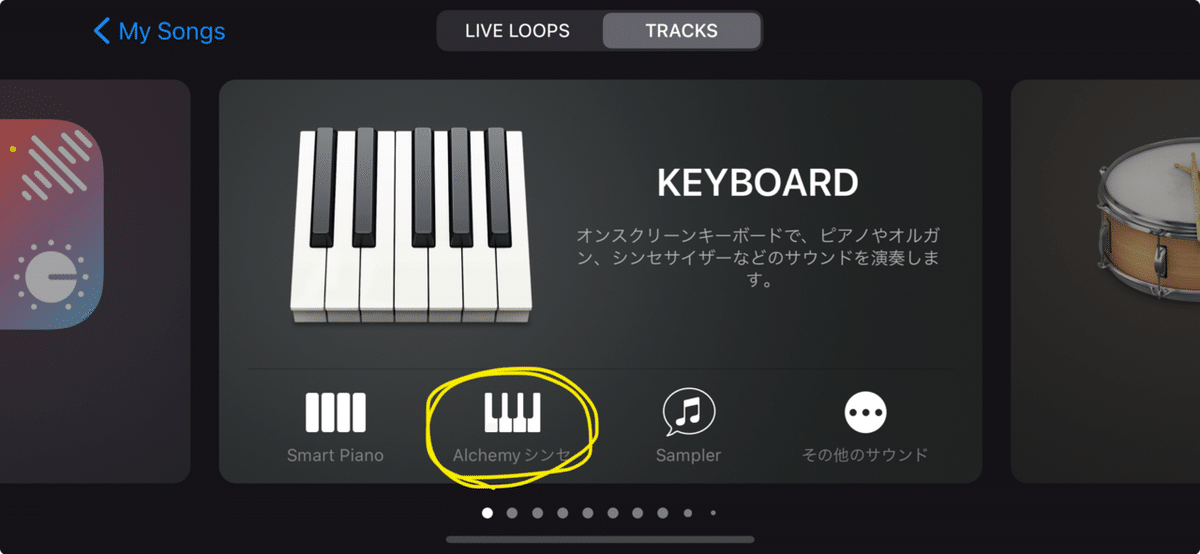The width and height of the screenshot is (1200, 554).
Task: Jump to the fifth page indicator dot
Action: coord(587,513)
